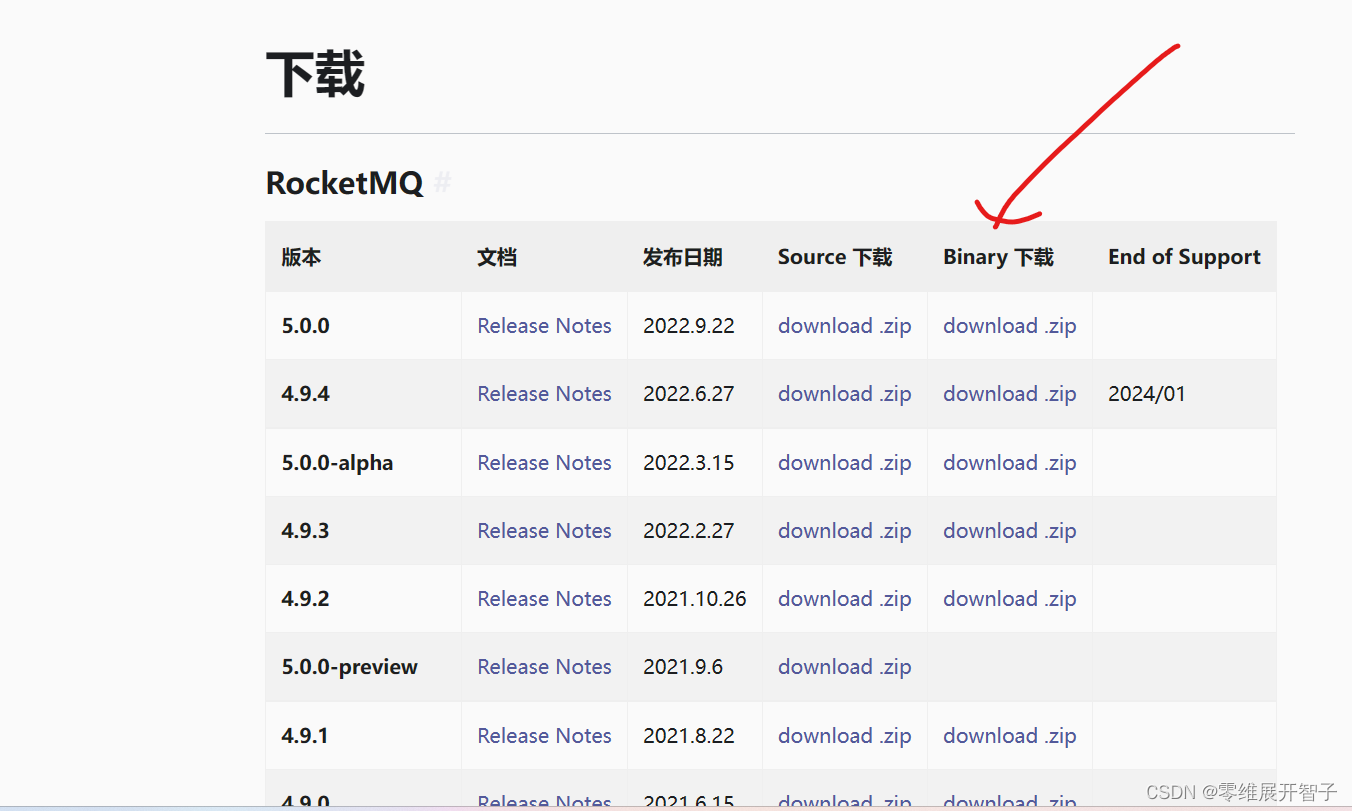Download the Source zip for version 5.0.0
Image resolution: width=1352 pixels, height=811 pixels.
click(844, 325)
